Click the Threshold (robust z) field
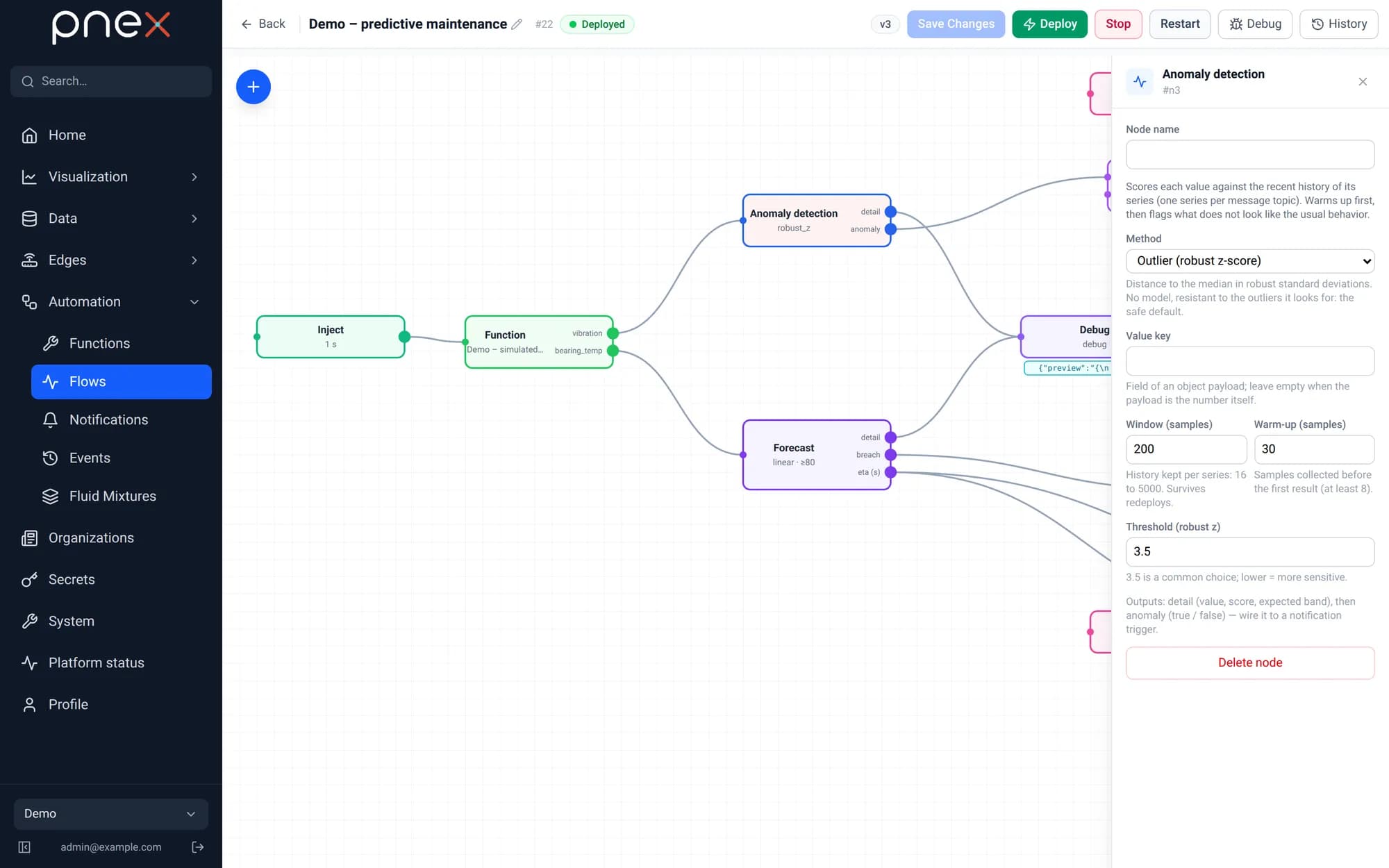 coord(1250,551)
